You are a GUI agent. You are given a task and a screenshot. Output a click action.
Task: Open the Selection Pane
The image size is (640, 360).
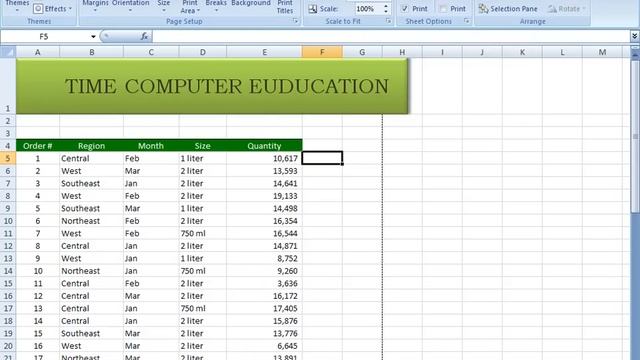pyautogui.click(x=508, y=9)
